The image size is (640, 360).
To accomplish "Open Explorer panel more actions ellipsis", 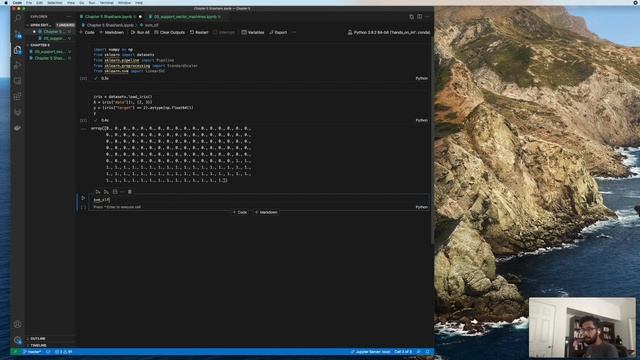I will click(69, 17).
